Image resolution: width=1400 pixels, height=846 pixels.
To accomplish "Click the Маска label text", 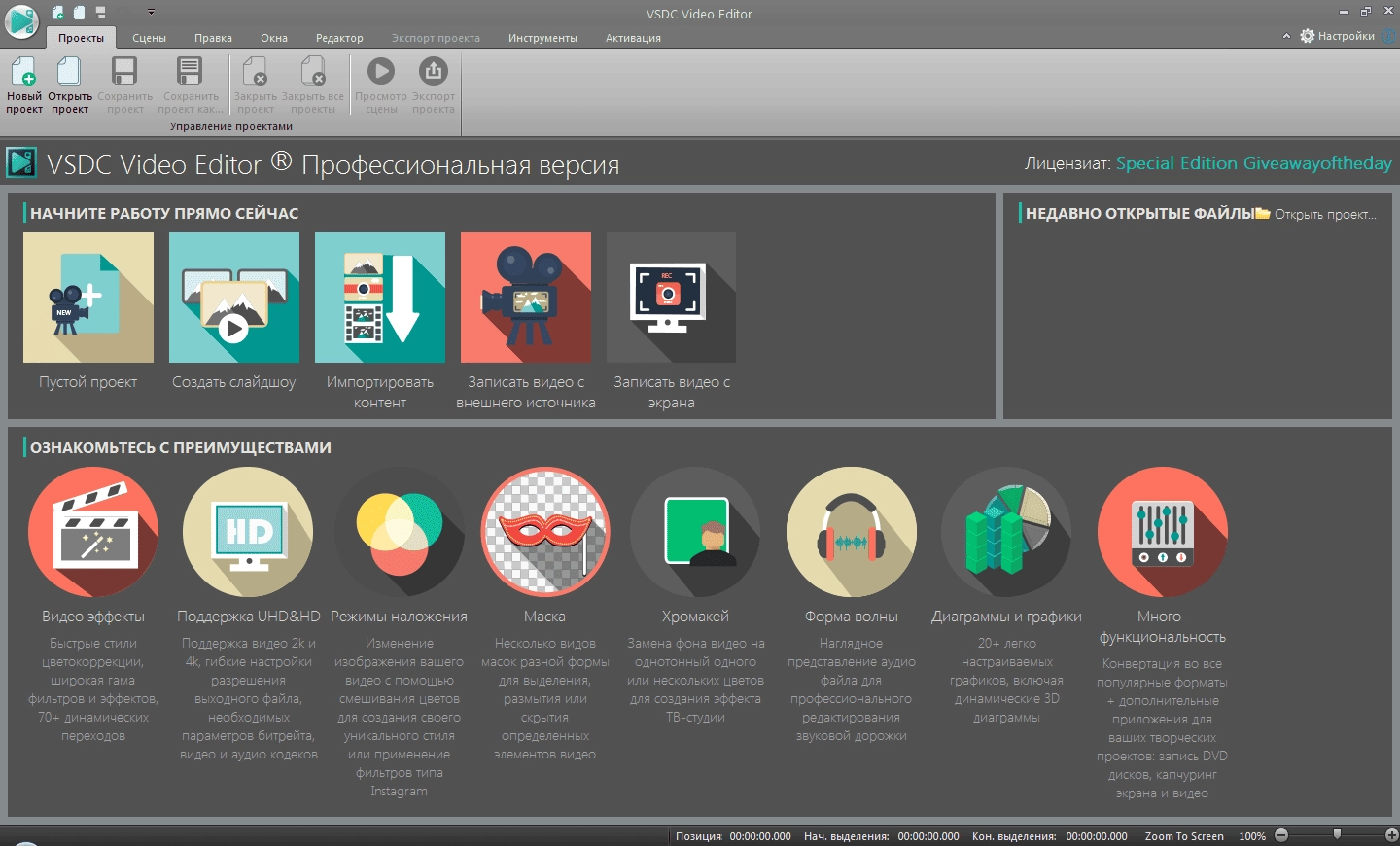I will [x=544, y=617].
